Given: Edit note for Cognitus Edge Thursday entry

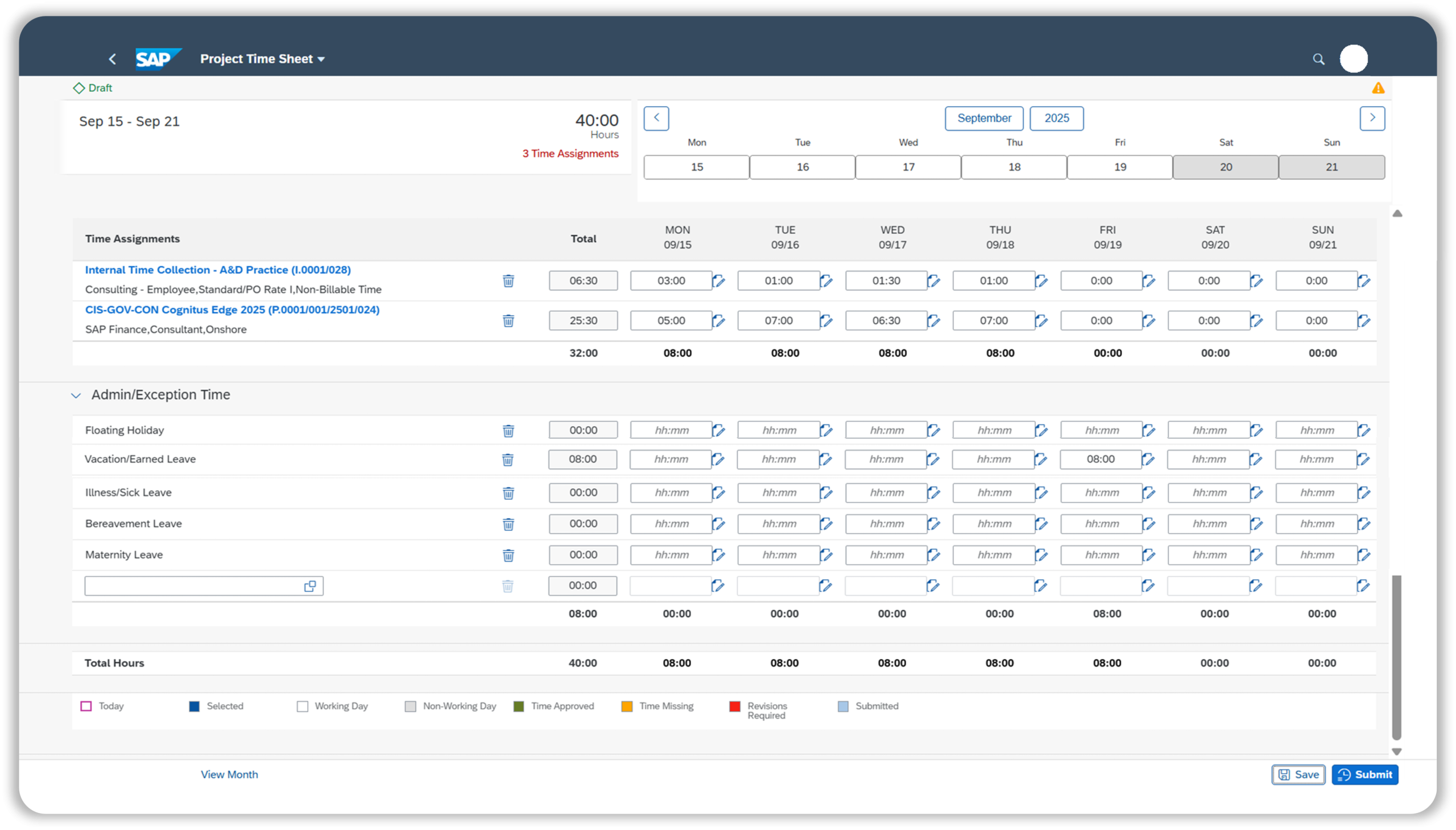Looking at the screenshot, I should tap(1041, 320).
